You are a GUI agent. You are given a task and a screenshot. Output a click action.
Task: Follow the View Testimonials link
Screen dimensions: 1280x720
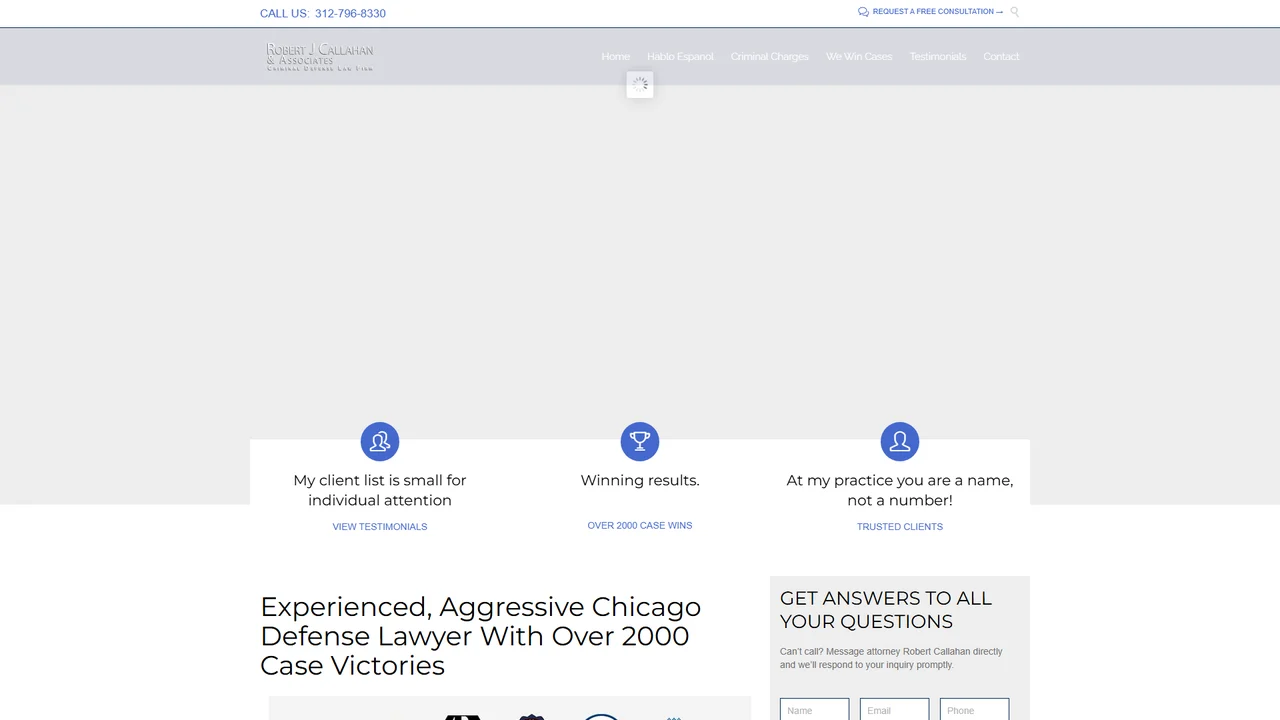click(380, 527)
